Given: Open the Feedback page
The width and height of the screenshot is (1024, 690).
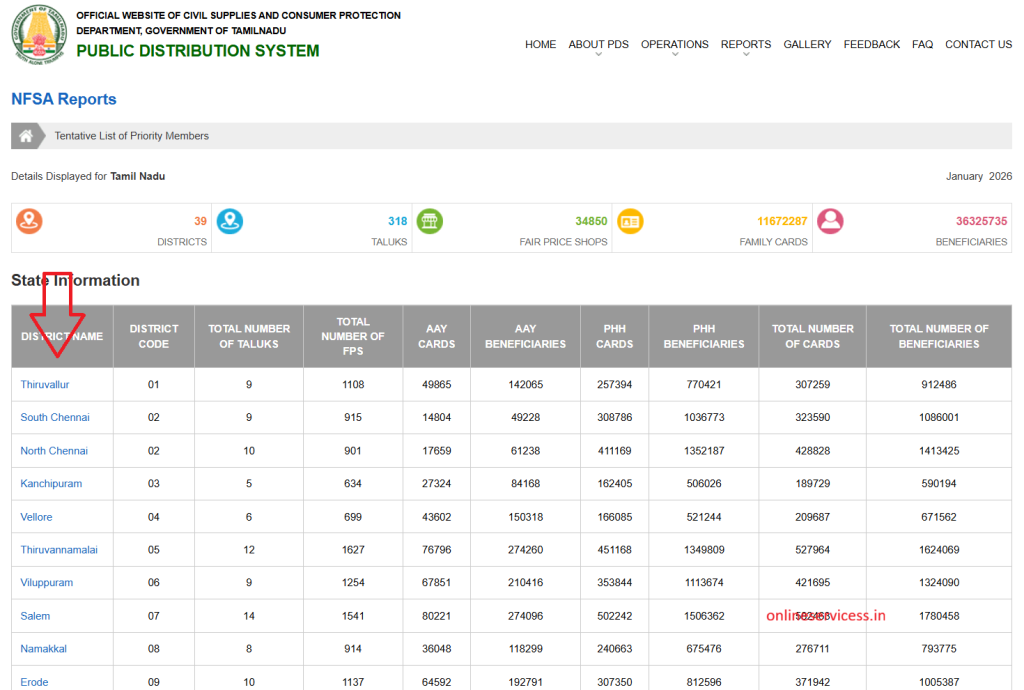Looking at the screenshot, I should point(871,45).
